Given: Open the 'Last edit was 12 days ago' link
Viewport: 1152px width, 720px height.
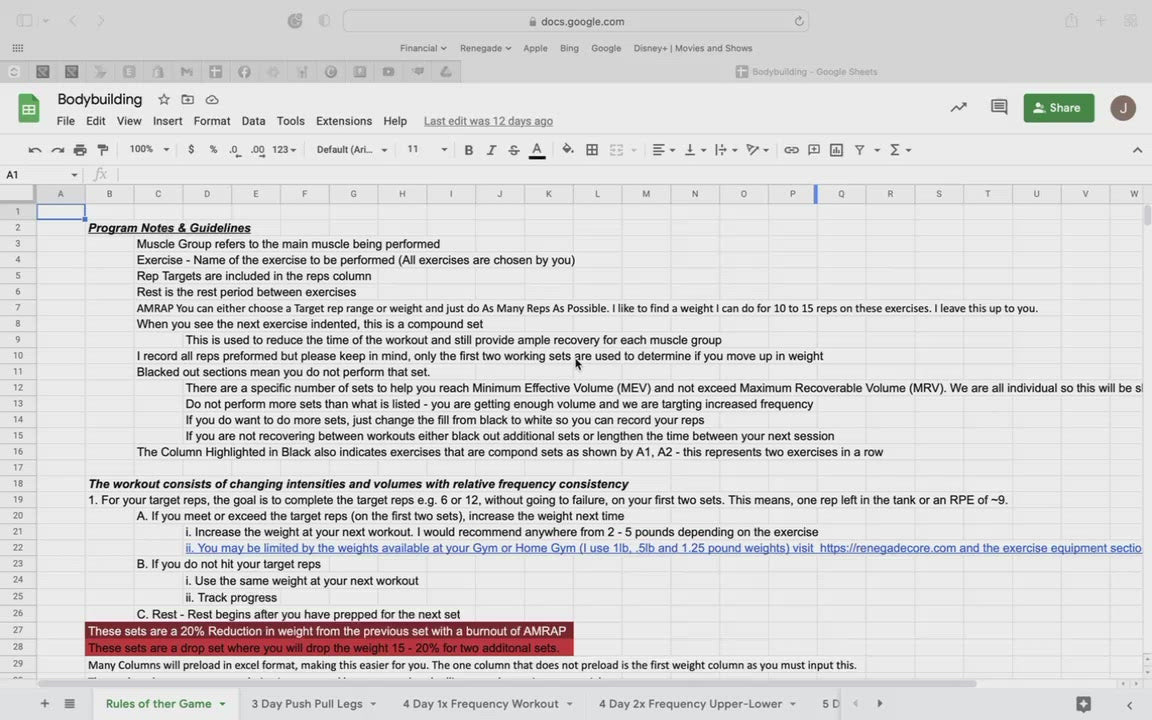Looking at the screenshot, I should point(489,121).
